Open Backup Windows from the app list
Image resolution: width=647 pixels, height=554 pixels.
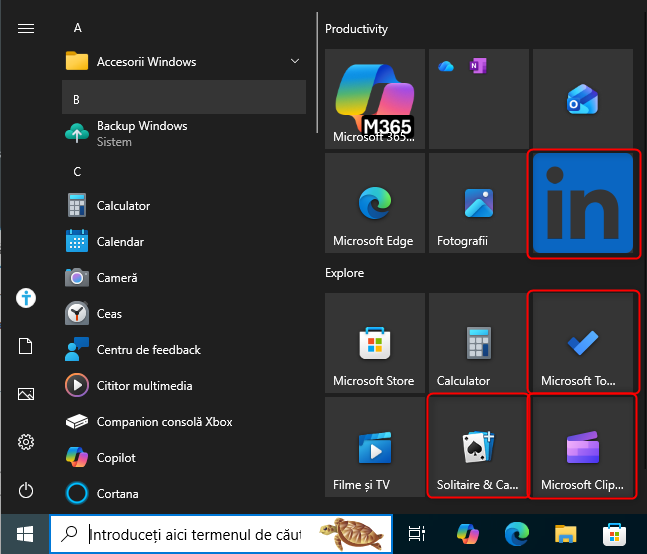(184, 133)
